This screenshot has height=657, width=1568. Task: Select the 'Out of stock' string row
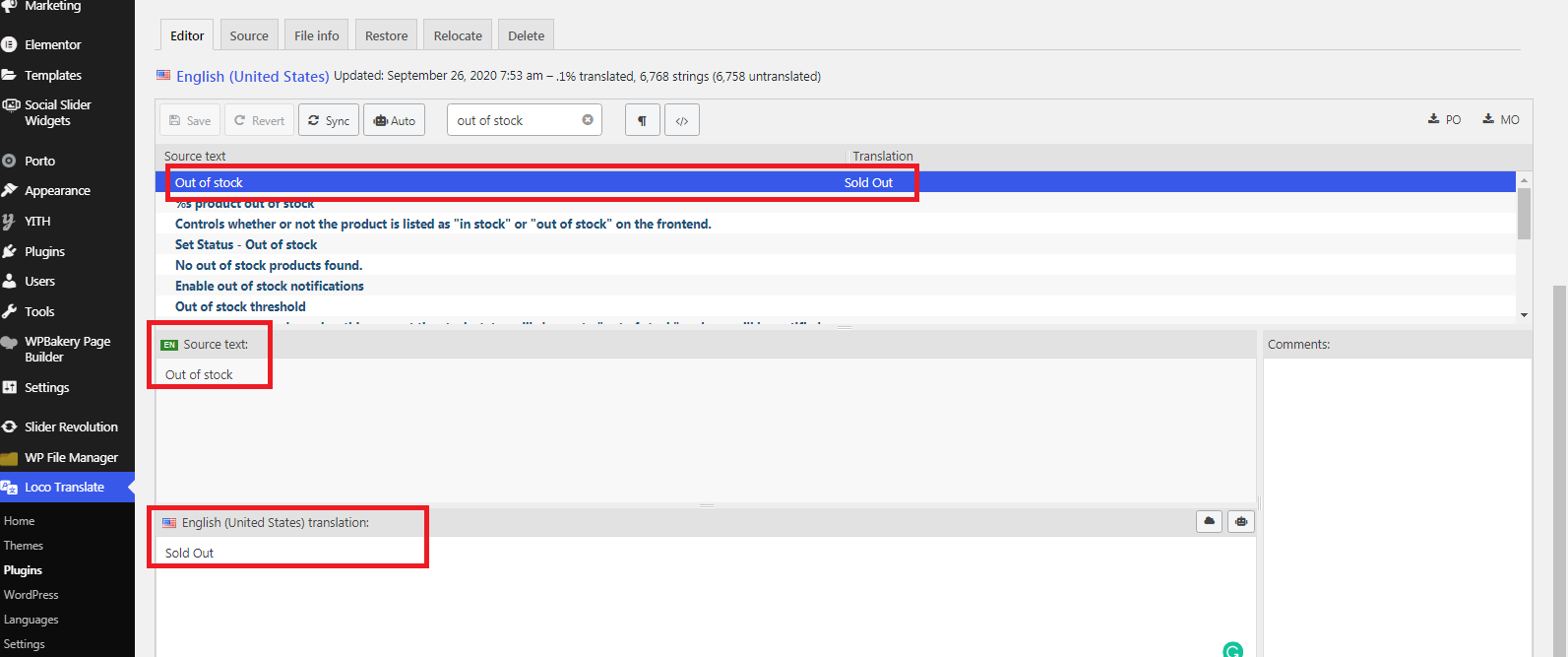(x=836, y=182)
